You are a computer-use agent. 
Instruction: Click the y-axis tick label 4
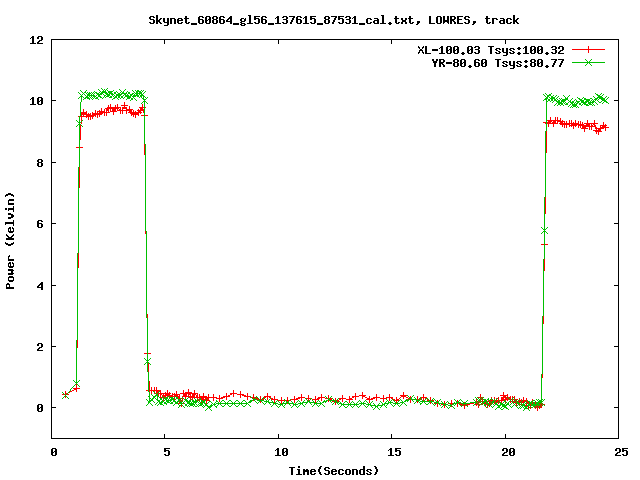pyautogui.click(x=40, y=286)
